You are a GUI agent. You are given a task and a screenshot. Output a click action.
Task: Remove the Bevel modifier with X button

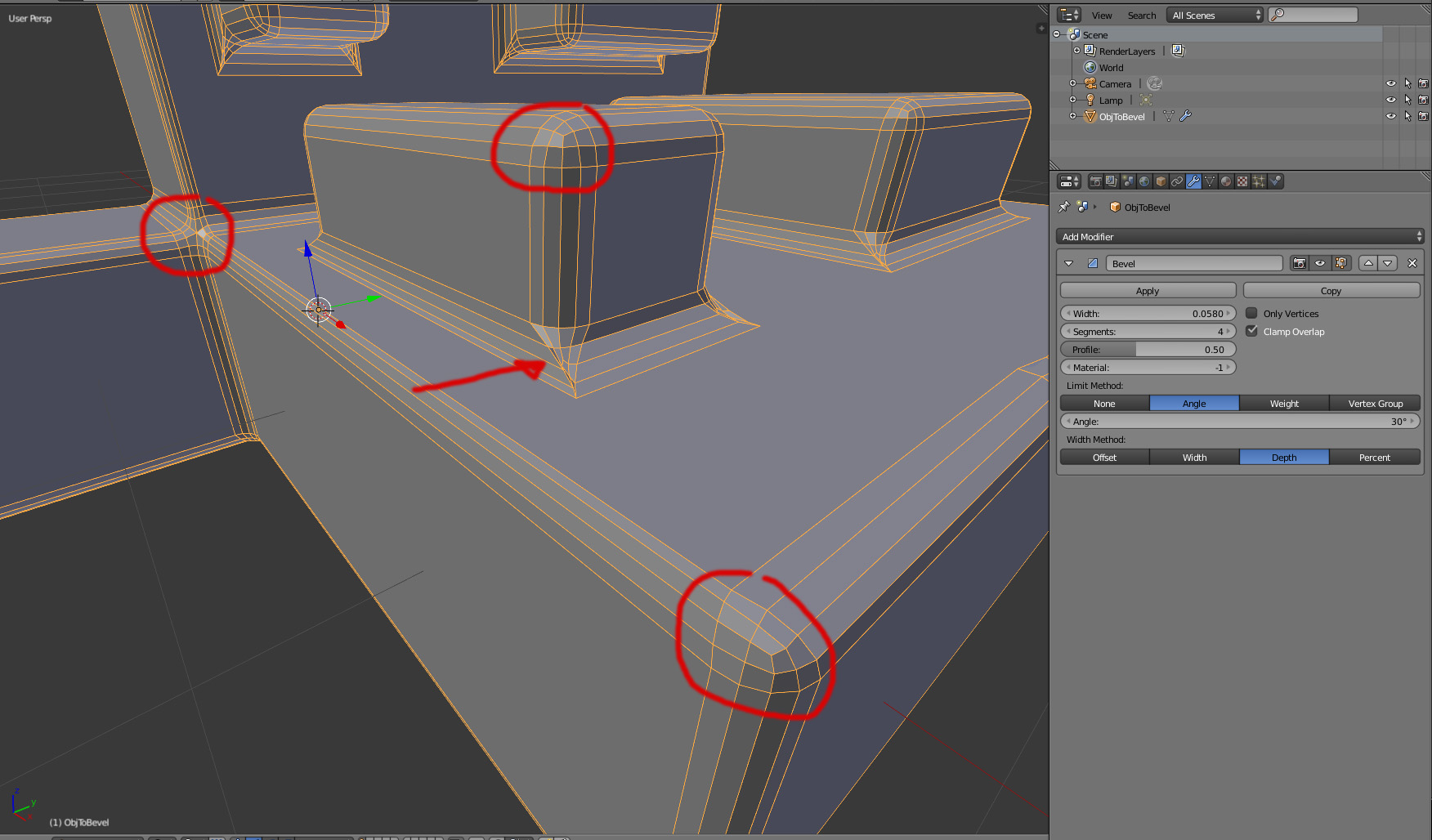[1412, 263]
